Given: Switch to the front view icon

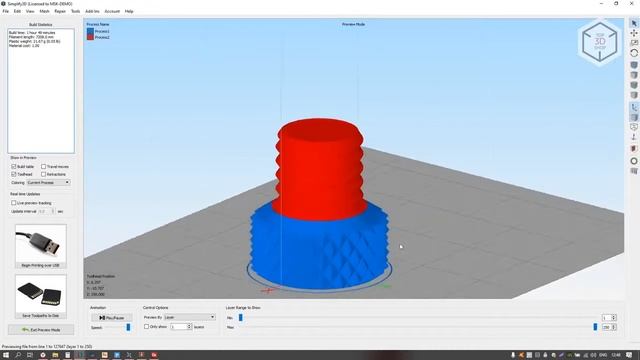Looking at the screenshot, I should tap(633, 85).
